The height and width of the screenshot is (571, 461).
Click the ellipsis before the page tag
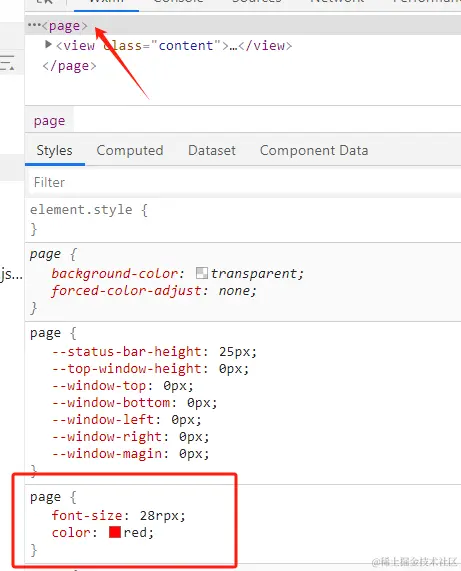34,25
